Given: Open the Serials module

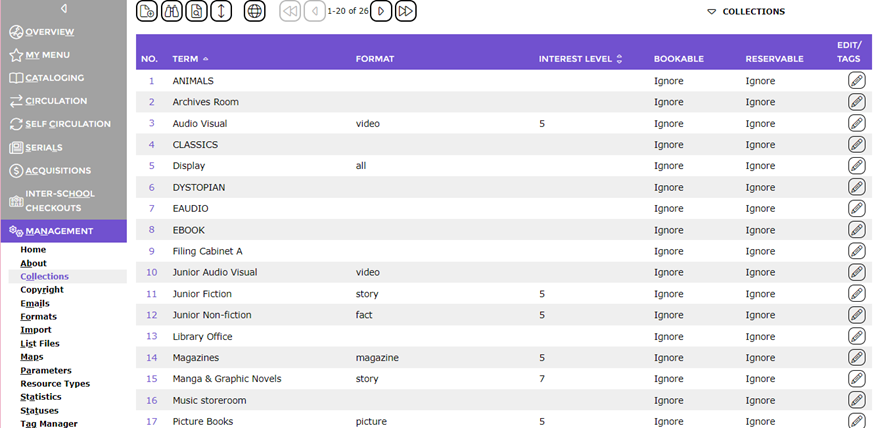Looking at the screenshot, I should [36, 148].
